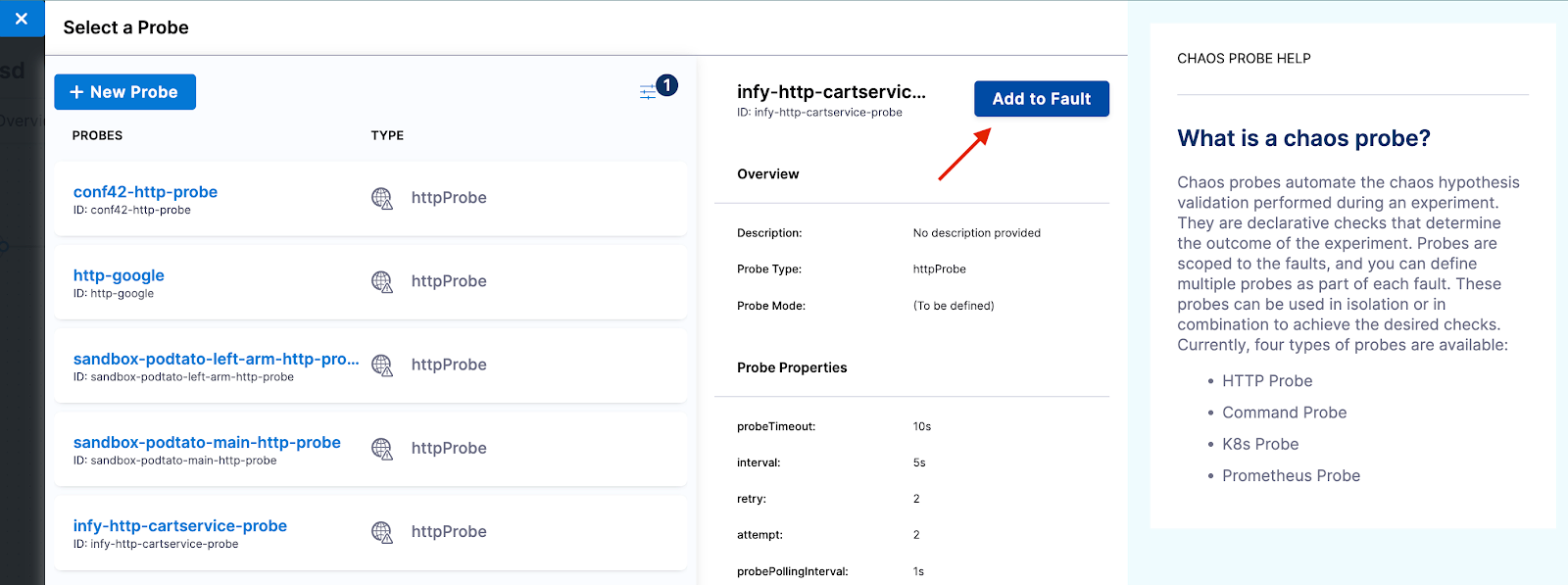Select sandbox-podtato-left-arm-http-probe entry

(x=216, y=359)
